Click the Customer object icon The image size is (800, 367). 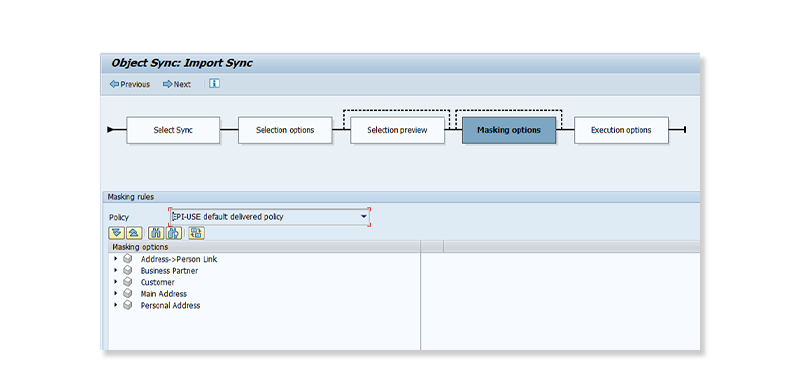click(128, 282)
